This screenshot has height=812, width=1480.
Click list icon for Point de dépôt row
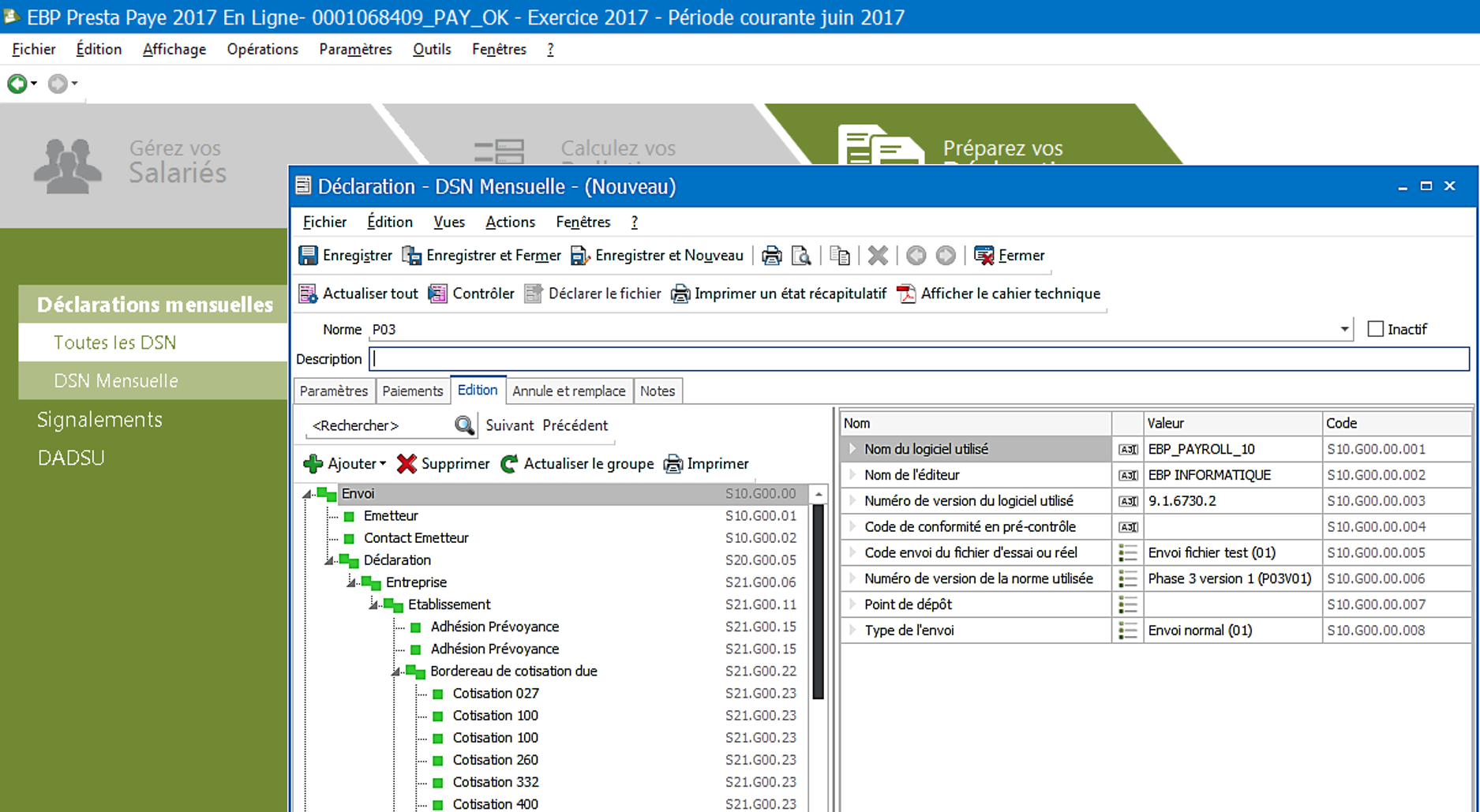pyautogui.click(x=1128, y=604)
